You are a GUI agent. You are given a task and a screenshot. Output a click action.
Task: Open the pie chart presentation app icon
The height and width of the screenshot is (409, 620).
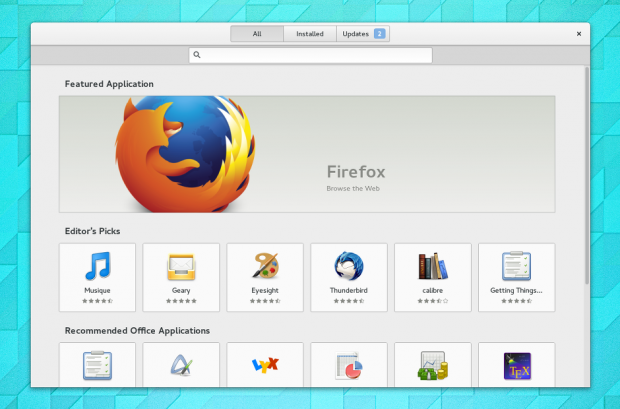tap(349, 365)
